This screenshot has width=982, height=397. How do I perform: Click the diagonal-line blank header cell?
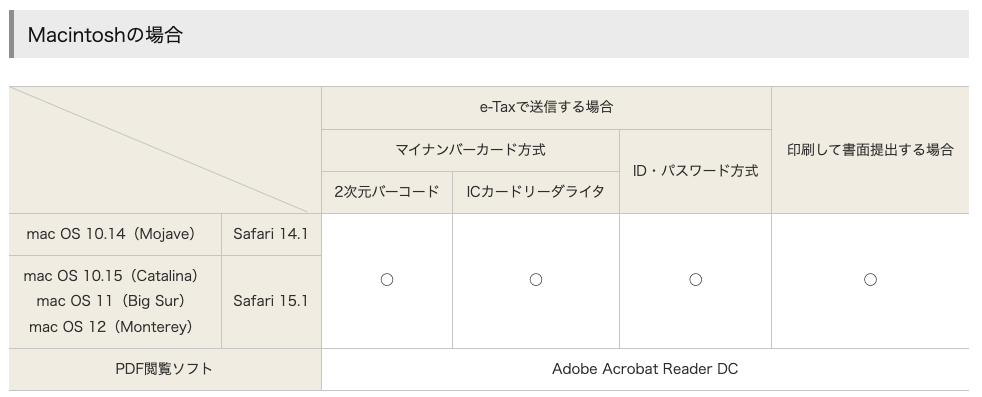(165, 150)
